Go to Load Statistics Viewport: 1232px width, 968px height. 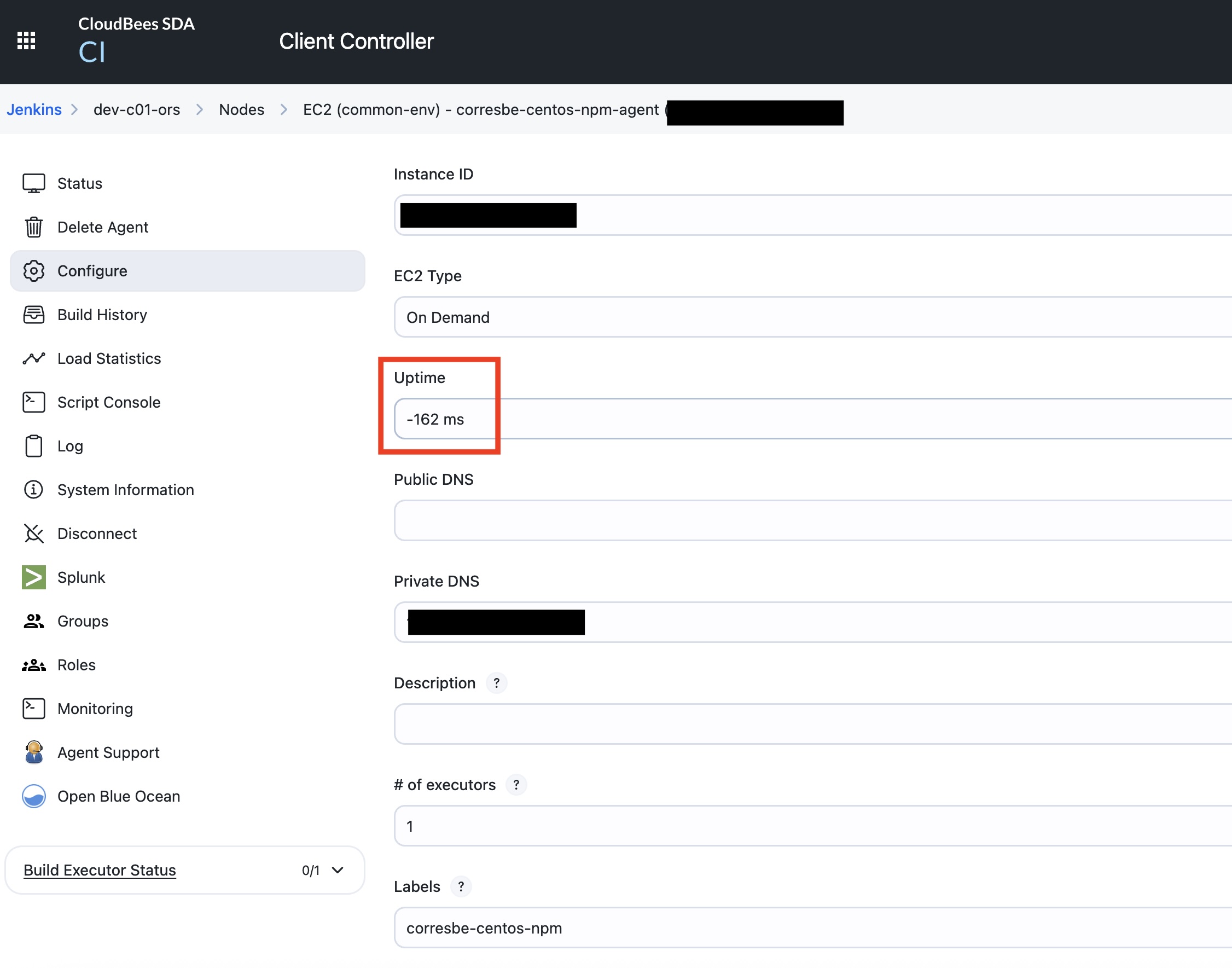187,358
